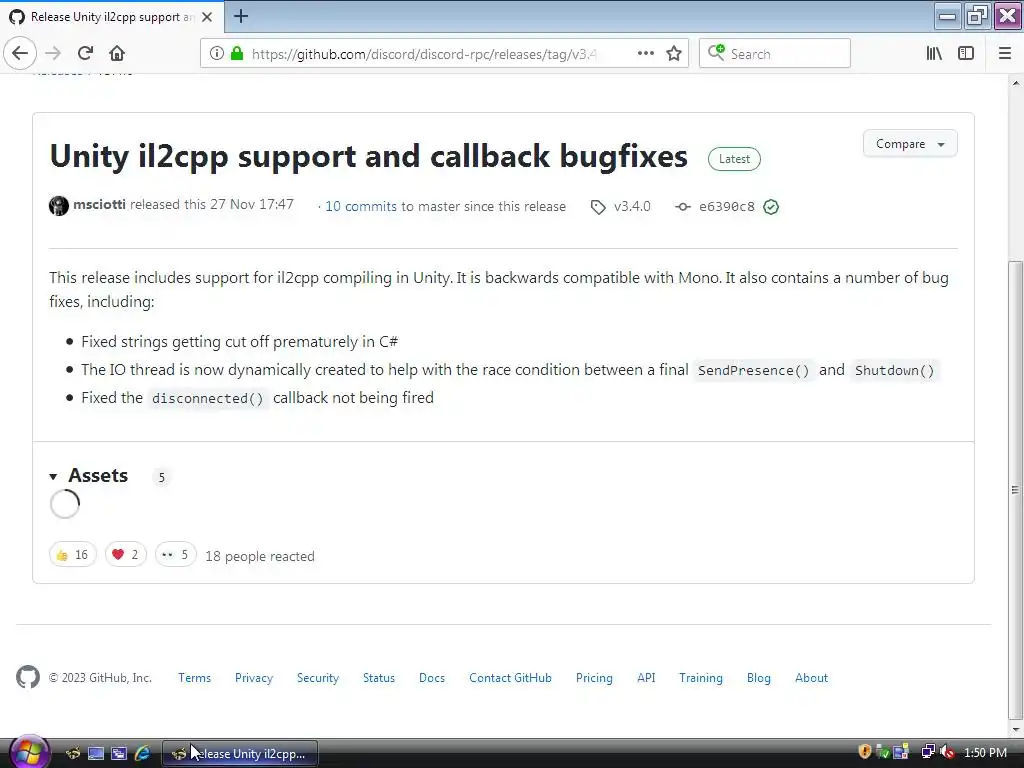The image size is (1024, 768).
Task: Open the Windows Start orb
Action: 29,752
